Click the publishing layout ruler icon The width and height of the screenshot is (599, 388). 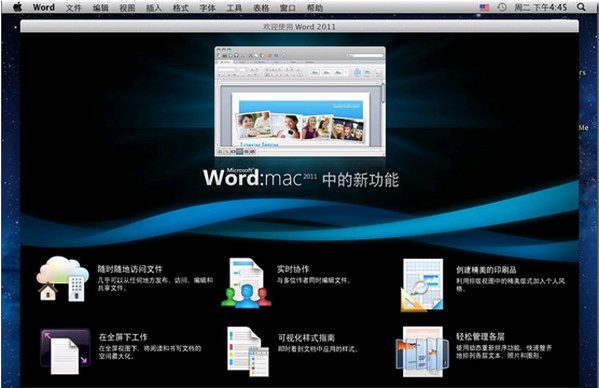422,285
